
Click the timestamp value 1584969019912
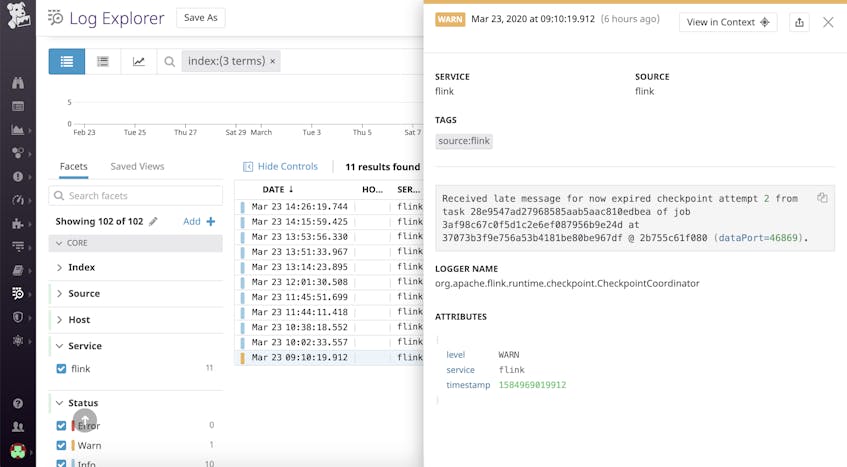(x=532, y=385)
